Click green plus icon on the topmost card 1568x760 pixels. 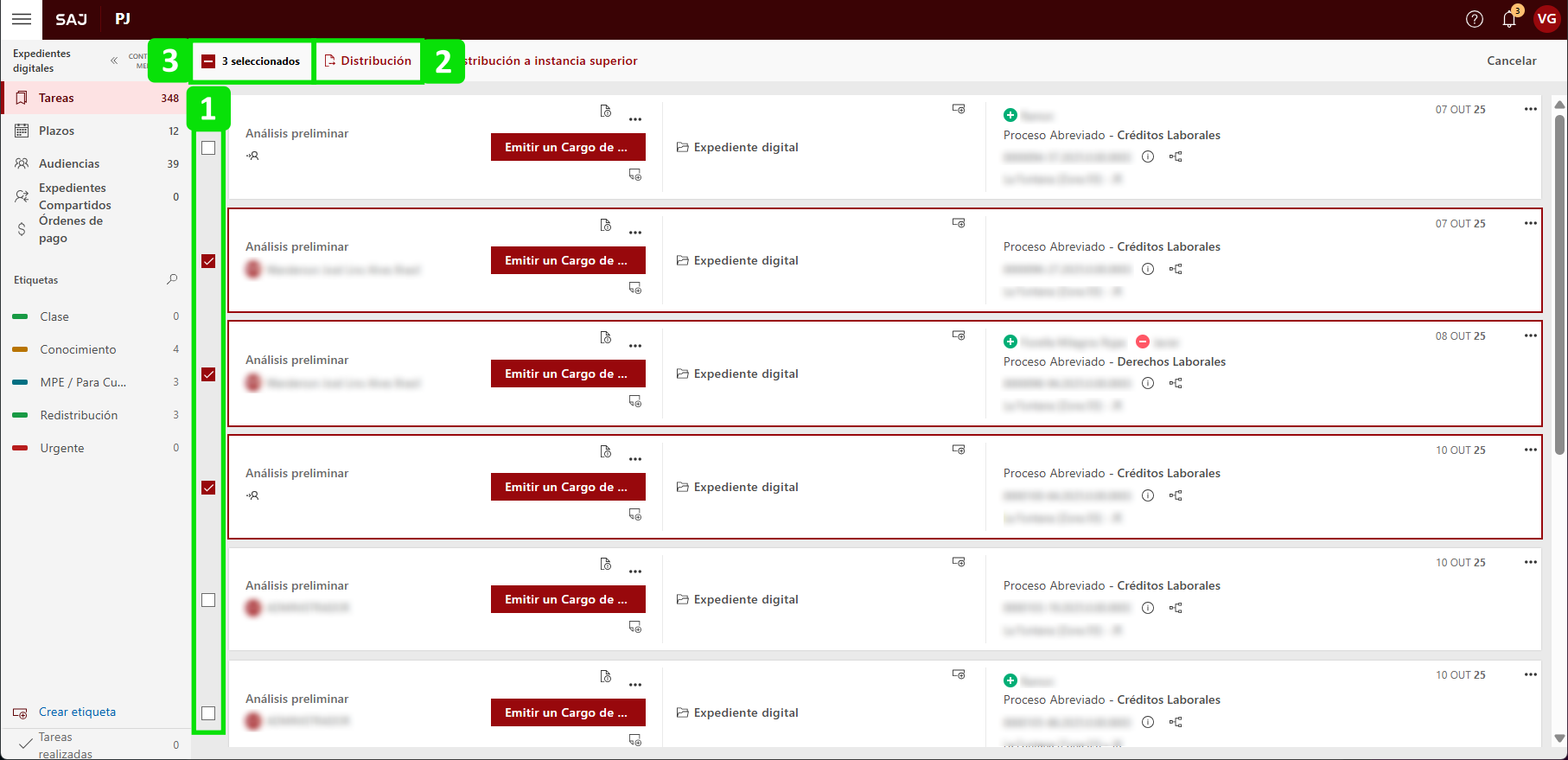tap(1010, 115)
